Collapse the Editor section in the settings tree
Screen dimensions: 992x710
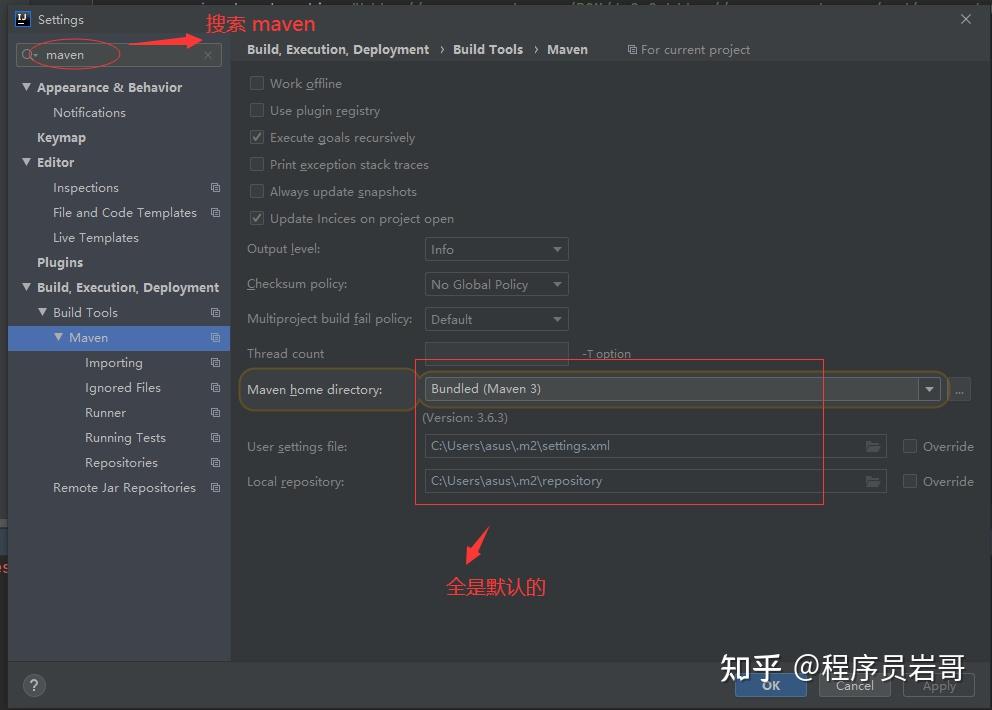tap(26, 162)
